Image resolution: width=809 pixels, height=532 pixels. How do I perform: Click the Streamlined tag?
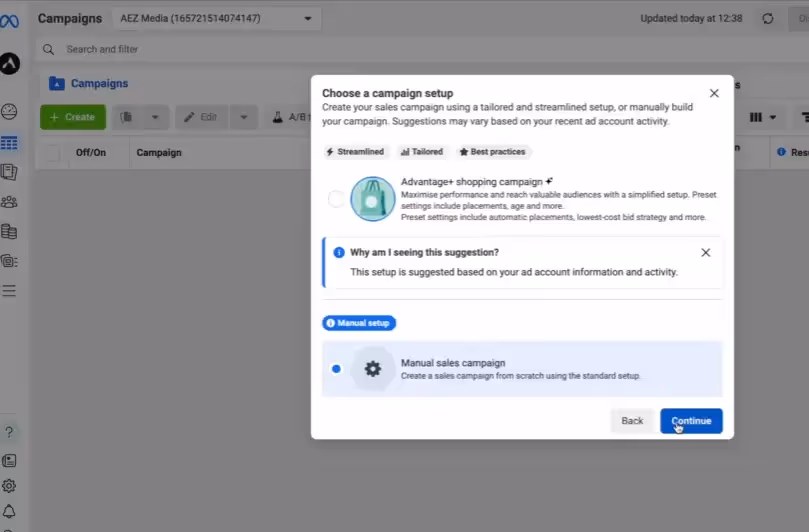click(x=355, y=152)
